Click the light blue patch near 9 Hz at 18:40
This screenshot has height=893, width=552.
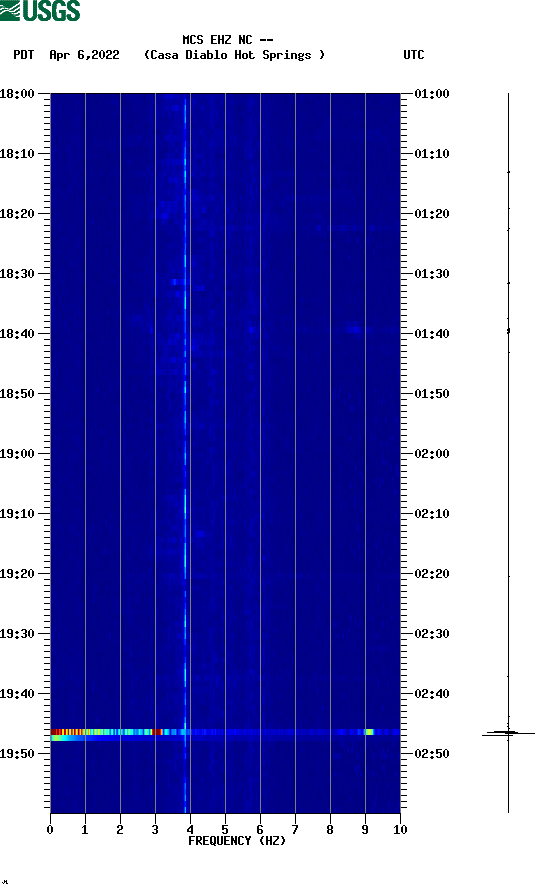[354, 329]
